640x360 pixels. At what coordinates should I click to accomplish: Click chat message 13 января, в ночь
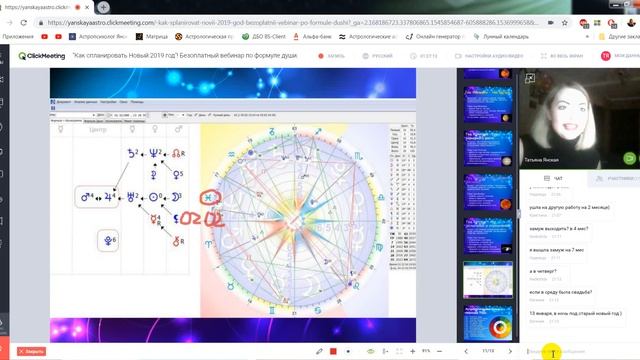coord(576,313)
